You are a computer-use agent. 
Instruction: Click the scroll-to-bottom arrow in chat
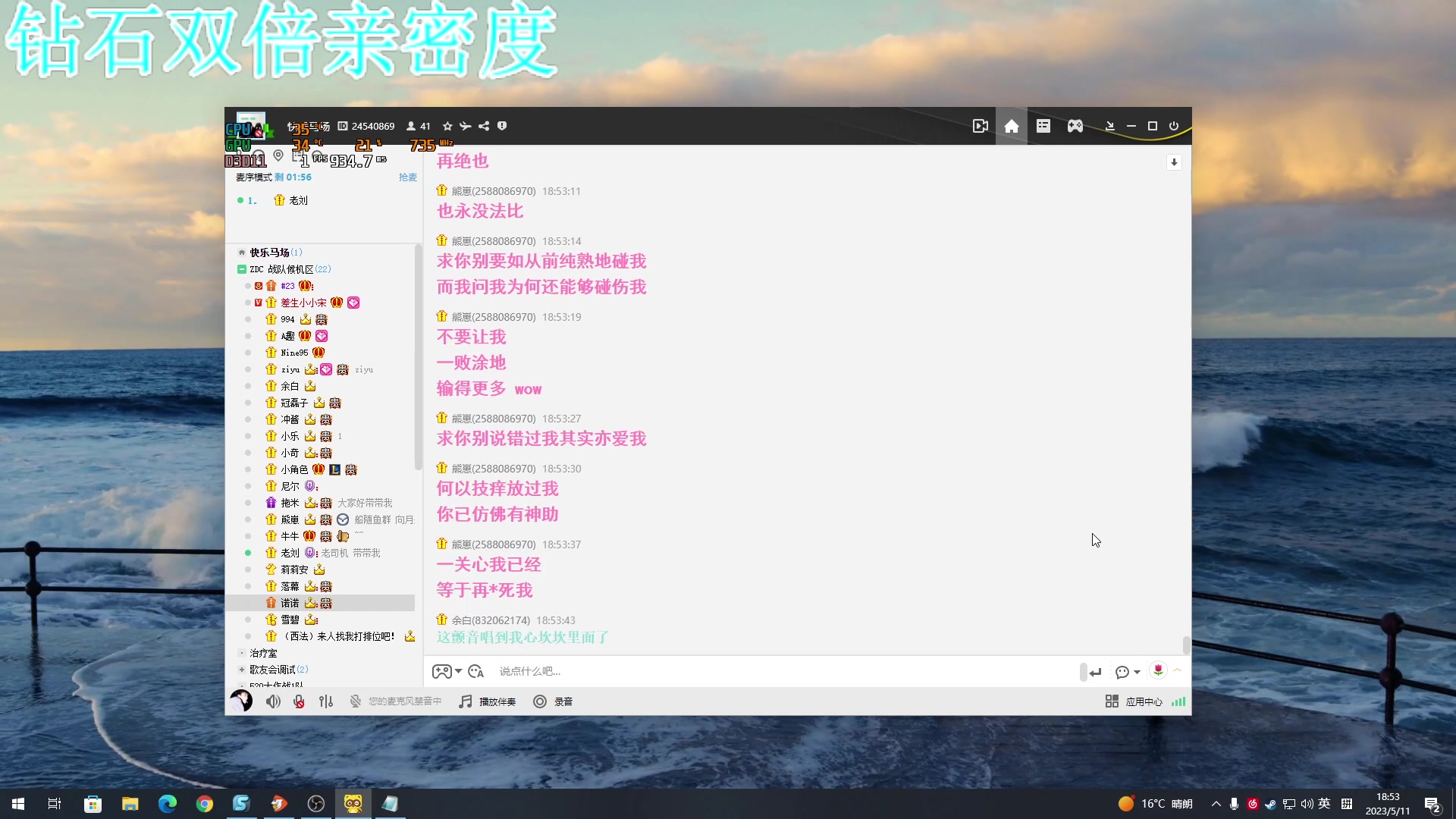[1174, 162]
